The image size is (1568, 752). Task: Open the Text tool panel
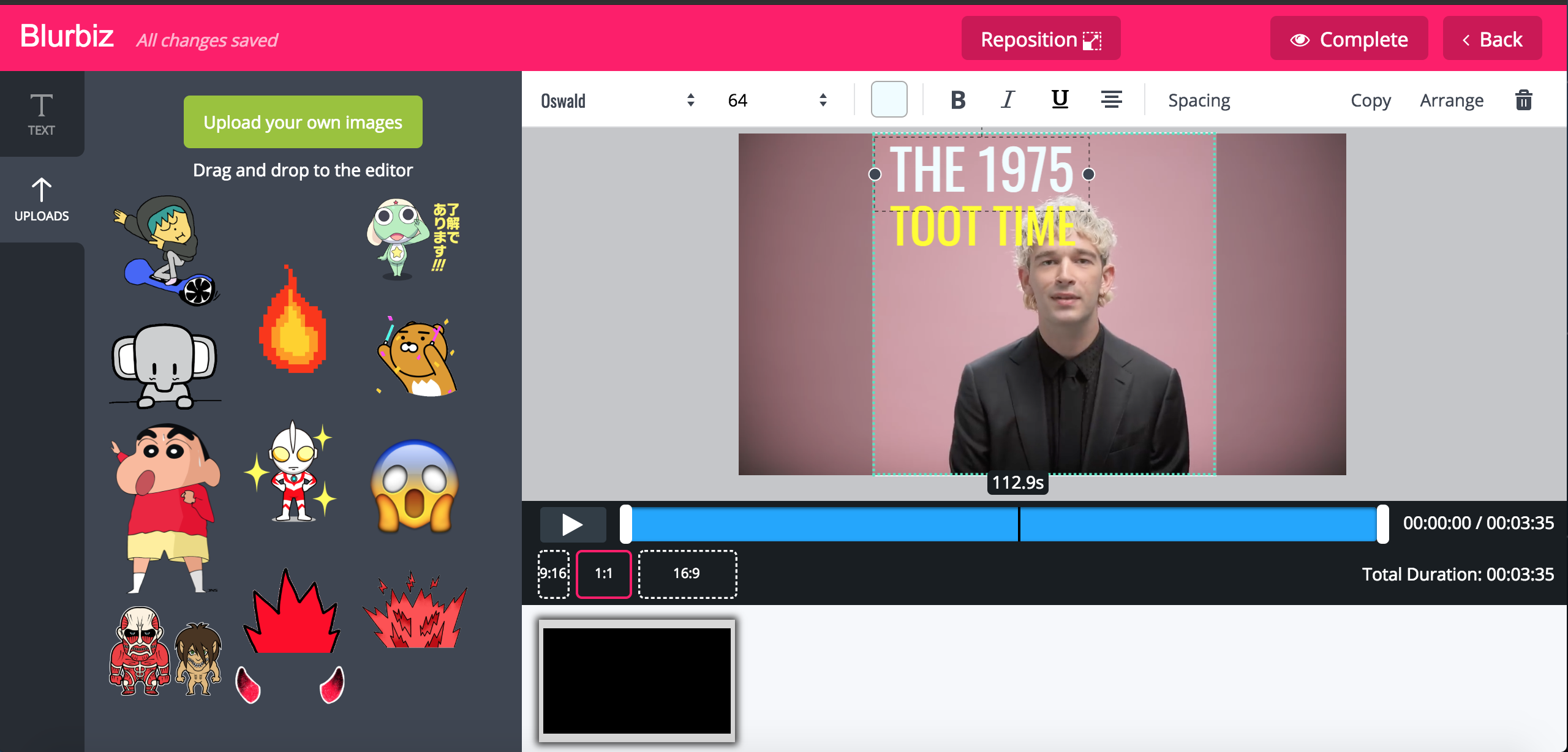point(42,114)
